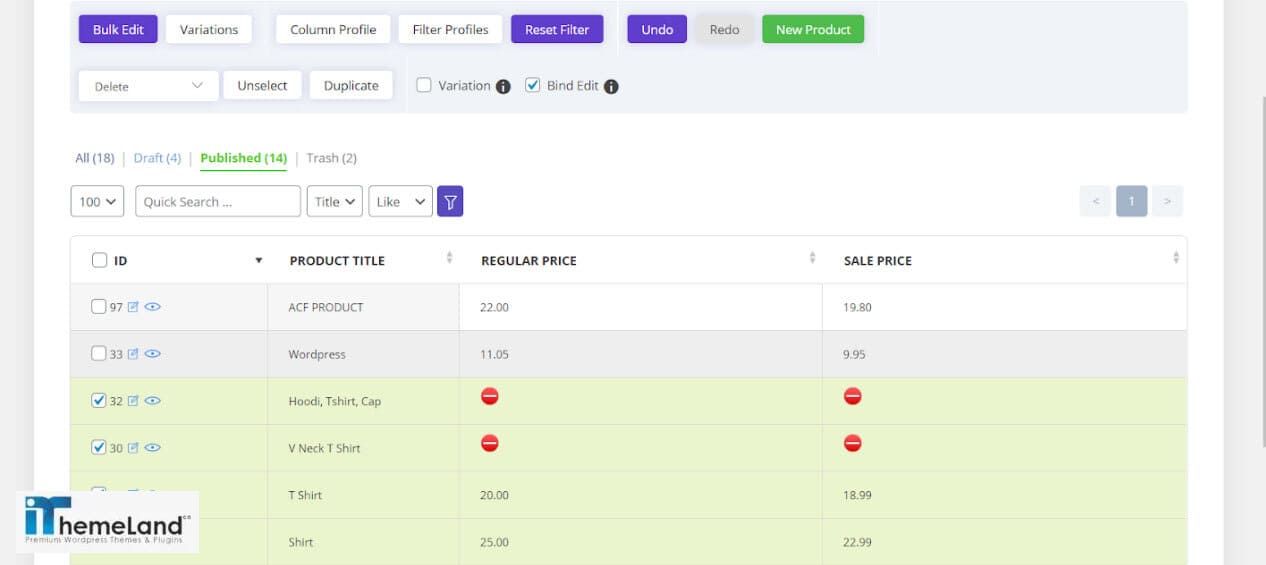The height and width of the screenshot is (565, 1266).
Task: Click the purple filter funnel icon
Action: tap(450, 202)
